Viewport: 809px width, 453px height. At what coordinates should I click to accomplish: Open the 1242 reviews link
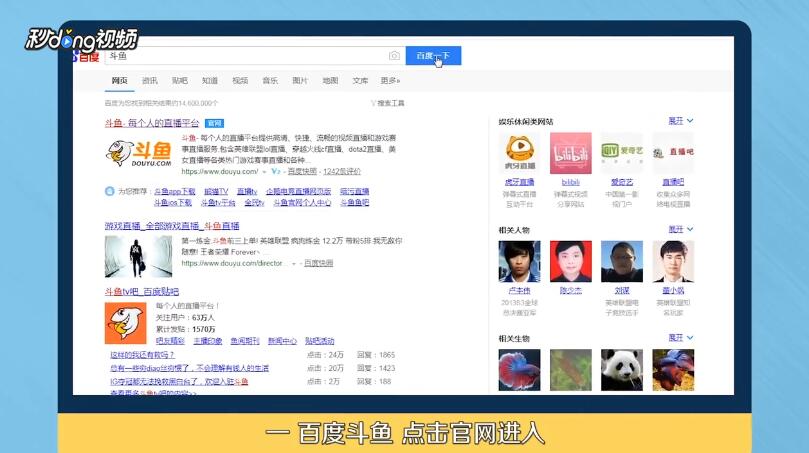(x=342, y=171)
